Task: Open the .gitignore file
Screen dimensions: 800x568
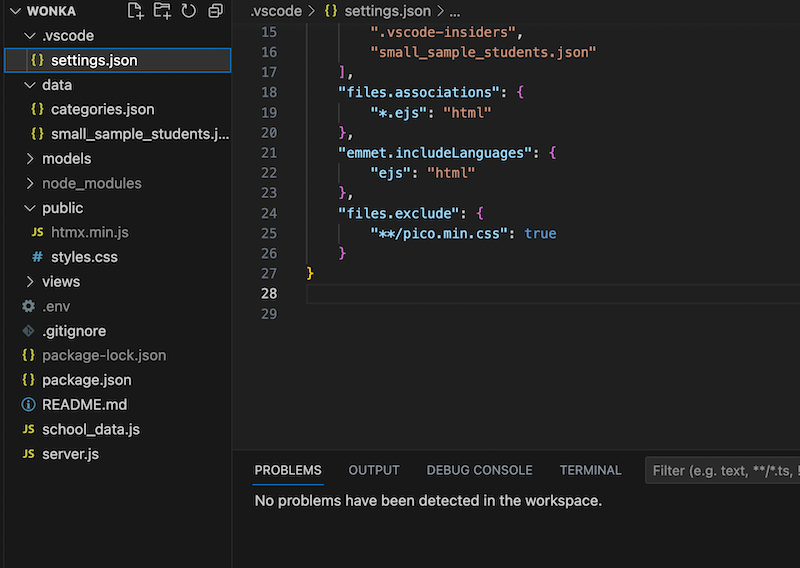Action: [118, 331]
